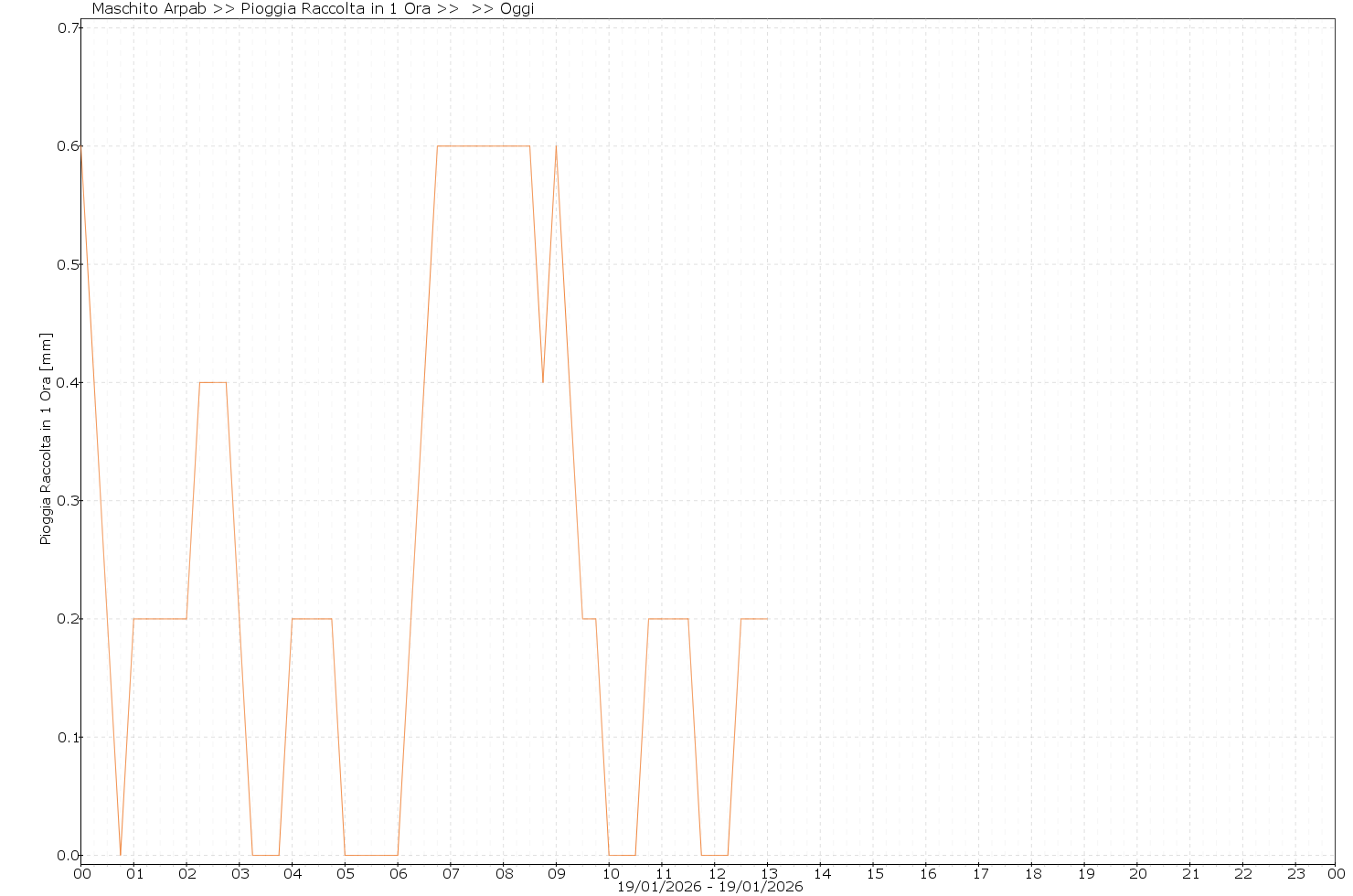Image resolution: width=1353 pixels, height=896 pixels.
Task: Click the 0.4 plateau between hours 02 and 03
Action: [213, 382]
